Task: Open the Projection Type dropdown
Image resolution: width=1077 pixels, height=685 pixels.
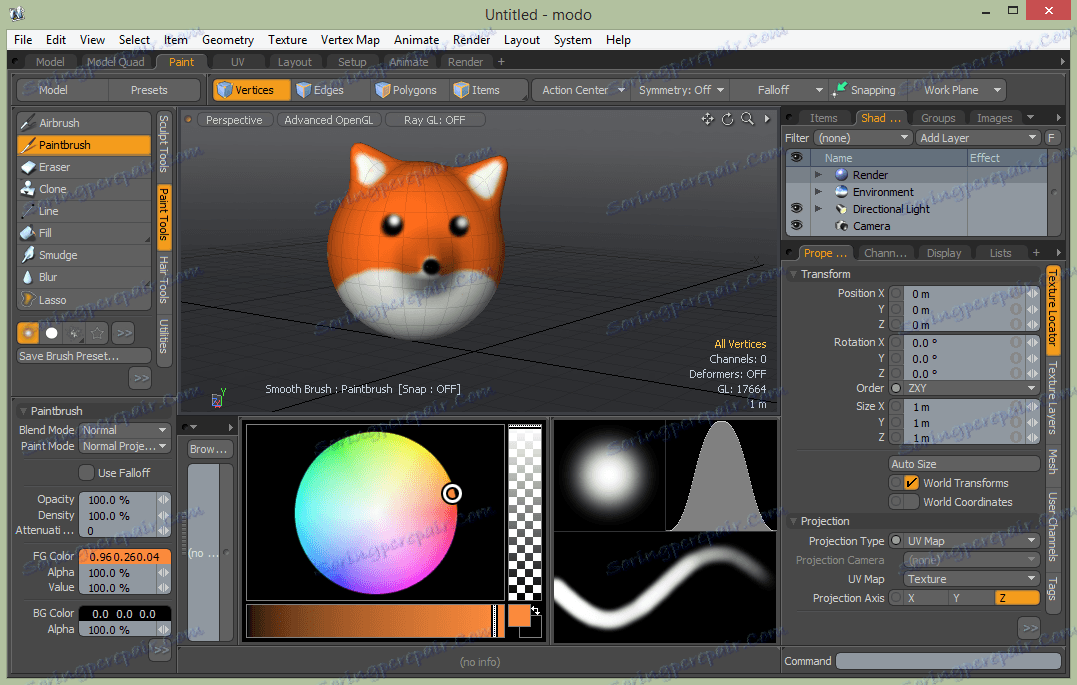Action: [972, 541]
